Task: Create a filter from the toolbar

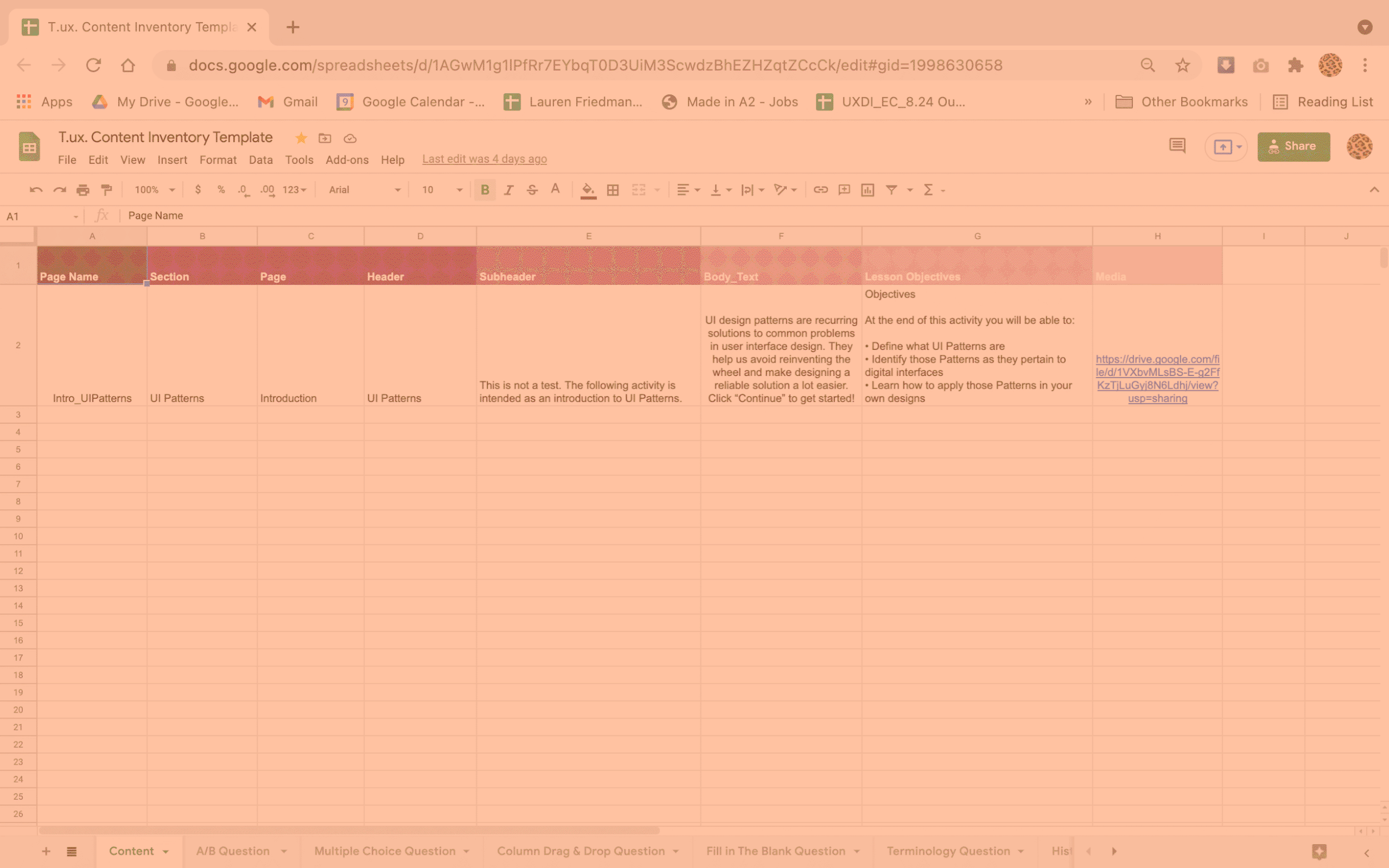Action: (x=891, y=189)
